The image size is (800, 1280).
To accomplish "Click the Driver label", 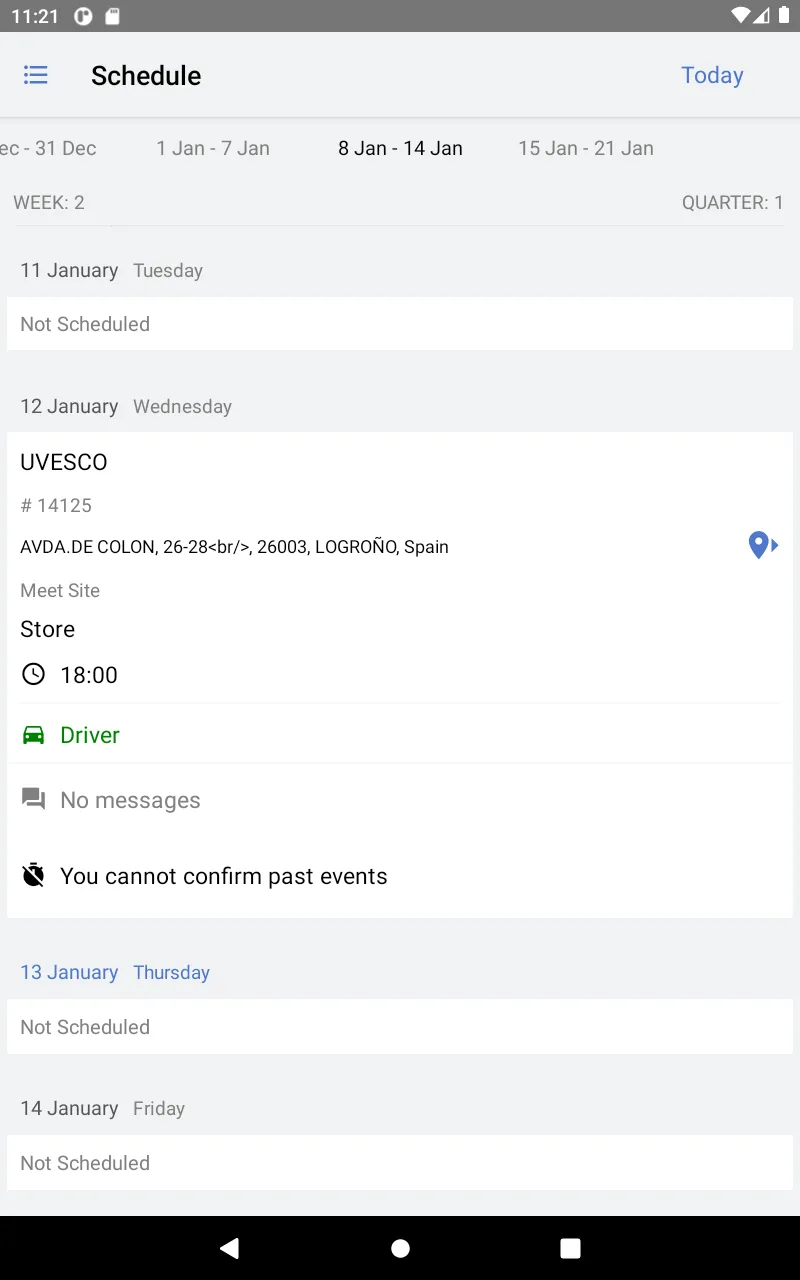I will [90, 735].
